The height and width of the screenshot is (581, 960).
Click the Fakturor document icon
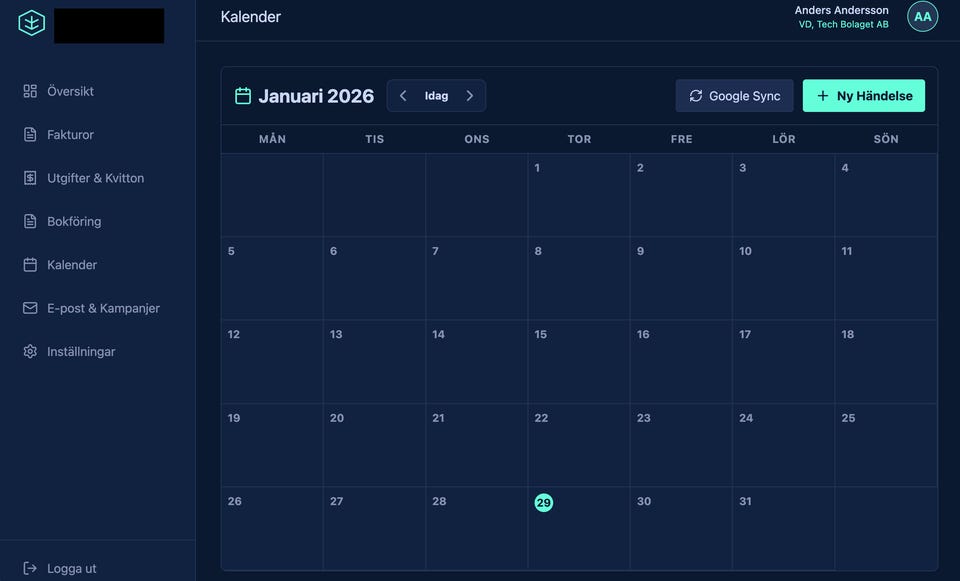pos(30,134)
